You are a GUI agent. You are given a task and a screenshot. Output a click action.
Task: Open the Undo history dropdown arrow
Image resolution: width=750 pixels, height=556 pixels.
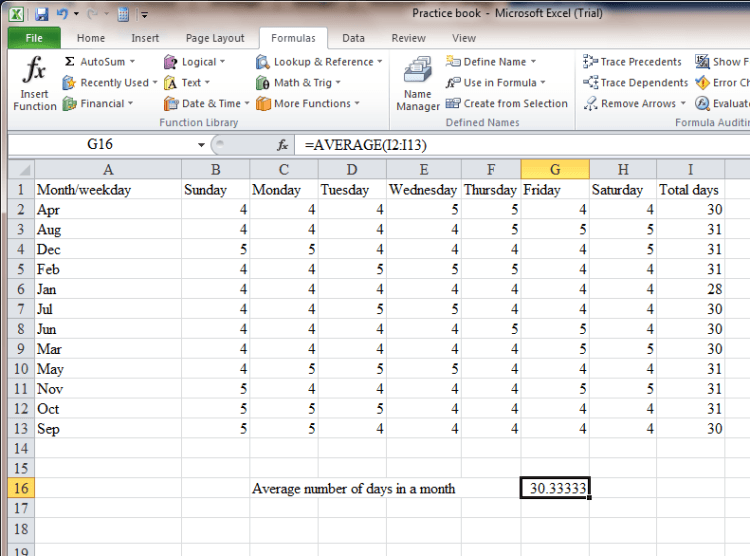(x=76, y=14)
